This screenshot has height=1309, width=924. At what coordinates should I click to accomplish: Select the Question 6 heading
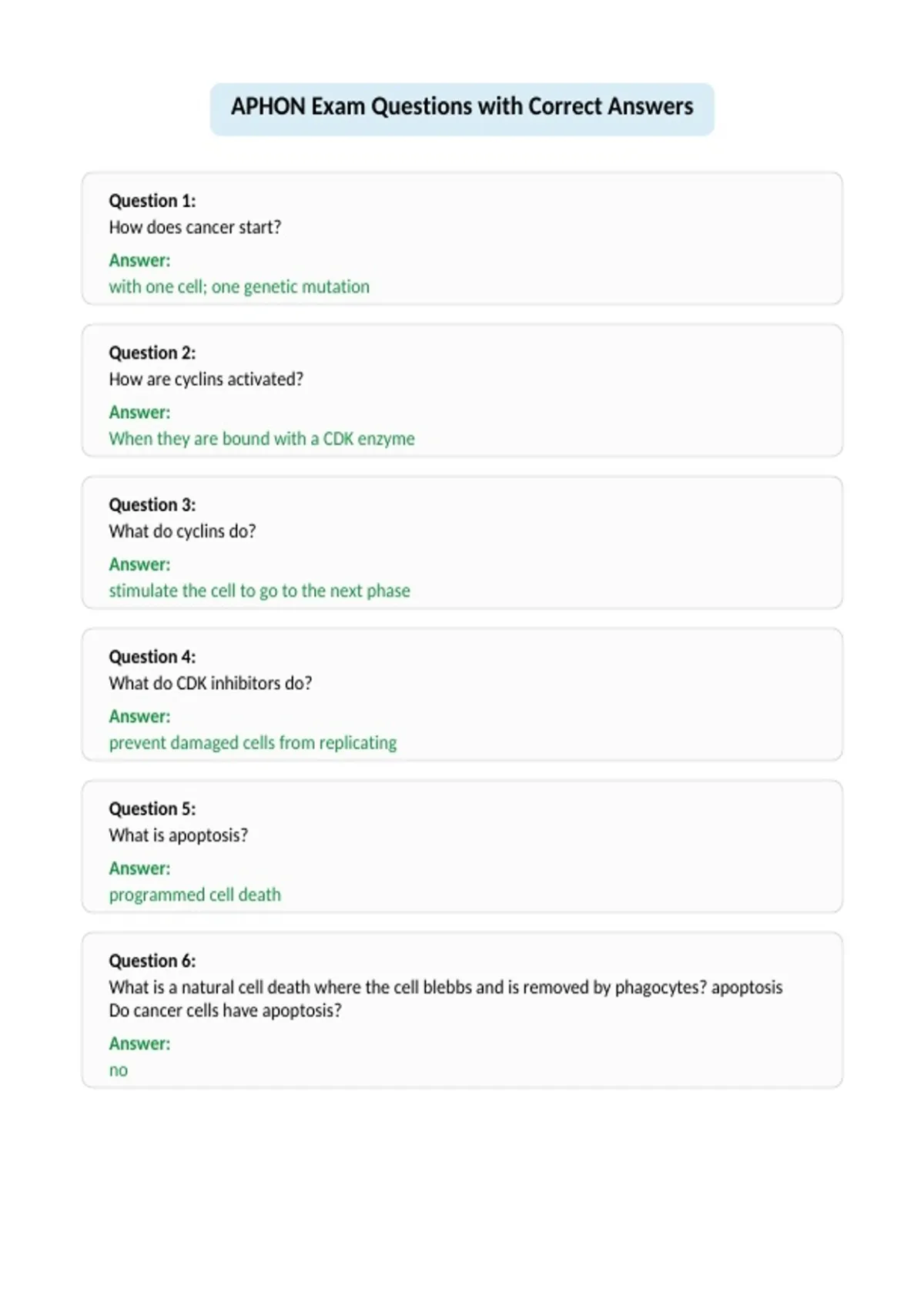coord(152,961)
